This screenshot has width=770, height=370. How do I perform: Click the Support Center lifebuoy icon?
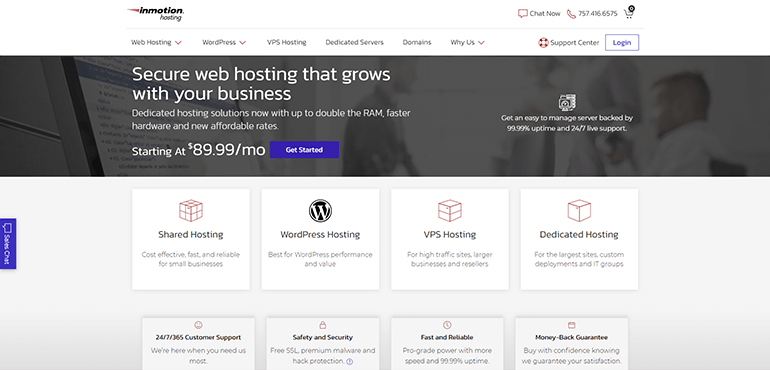[x=543, y=43]
